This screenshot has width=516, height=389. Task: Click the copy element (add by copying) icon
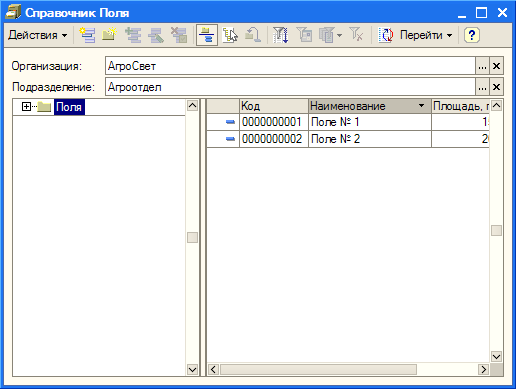(133, 35)
